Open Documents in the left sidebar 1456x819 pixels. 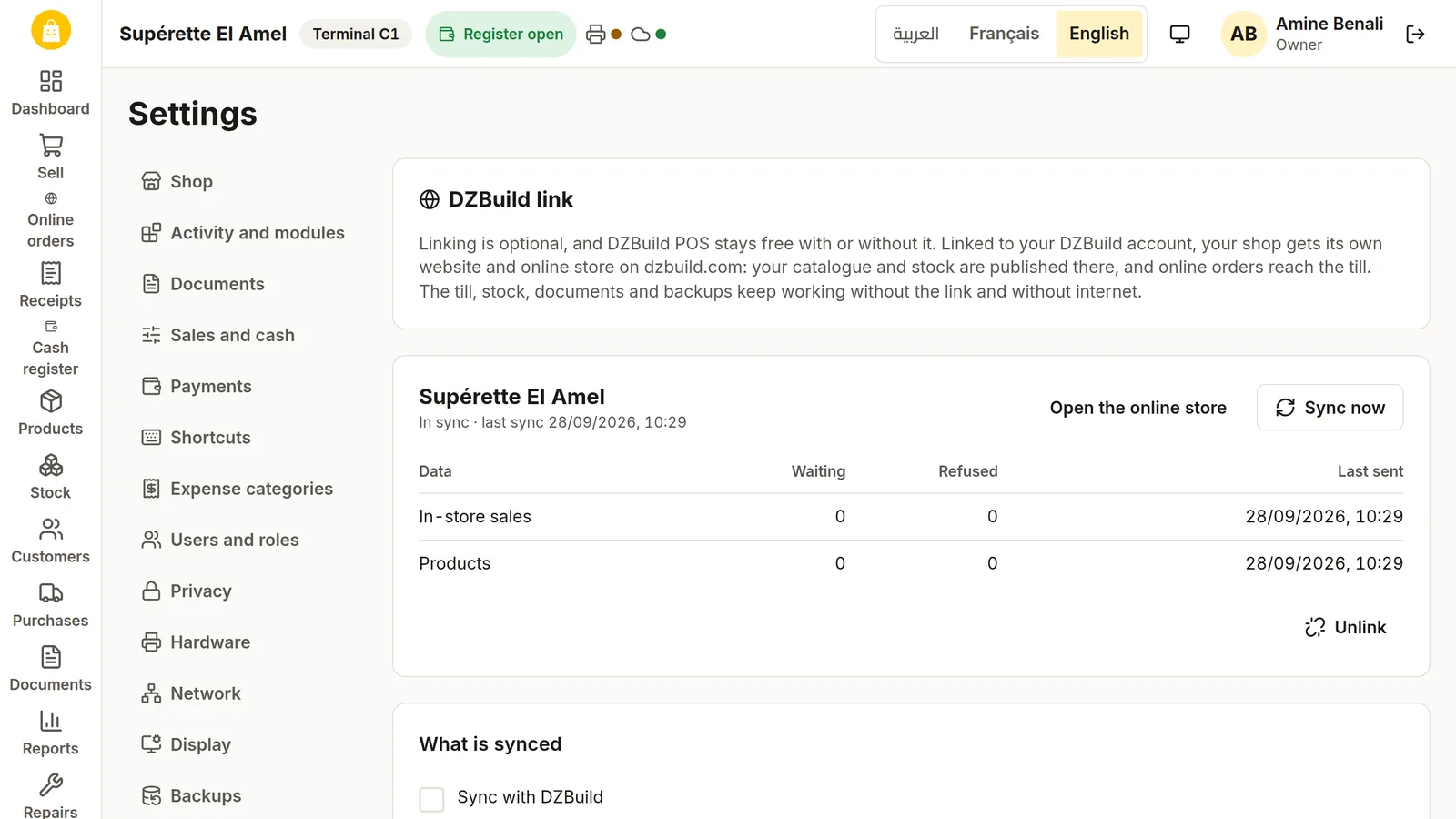tap(51, 669)
